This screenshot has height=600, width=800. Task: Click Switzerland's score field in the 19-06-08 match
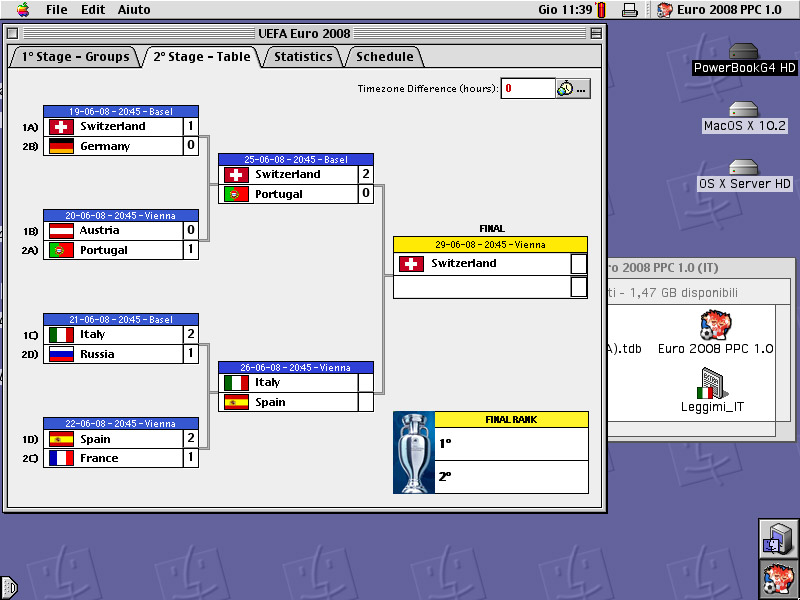click(x=191, y=127)
